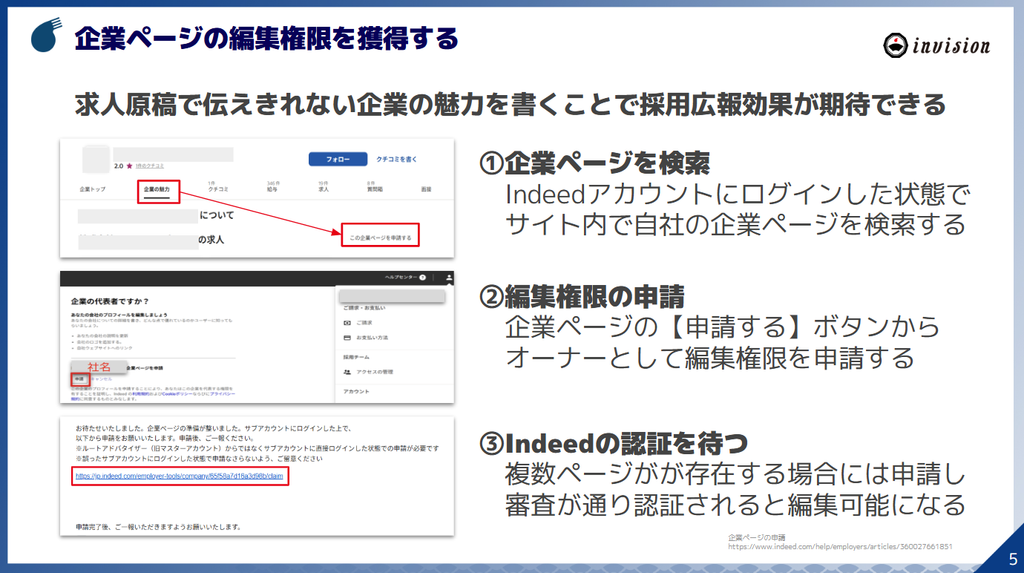The height and width of the screenshot is (573, 1024).
Task: Click the 申請完了後 closing line in email
Action: pyautogui.click(x=159, y=527)
